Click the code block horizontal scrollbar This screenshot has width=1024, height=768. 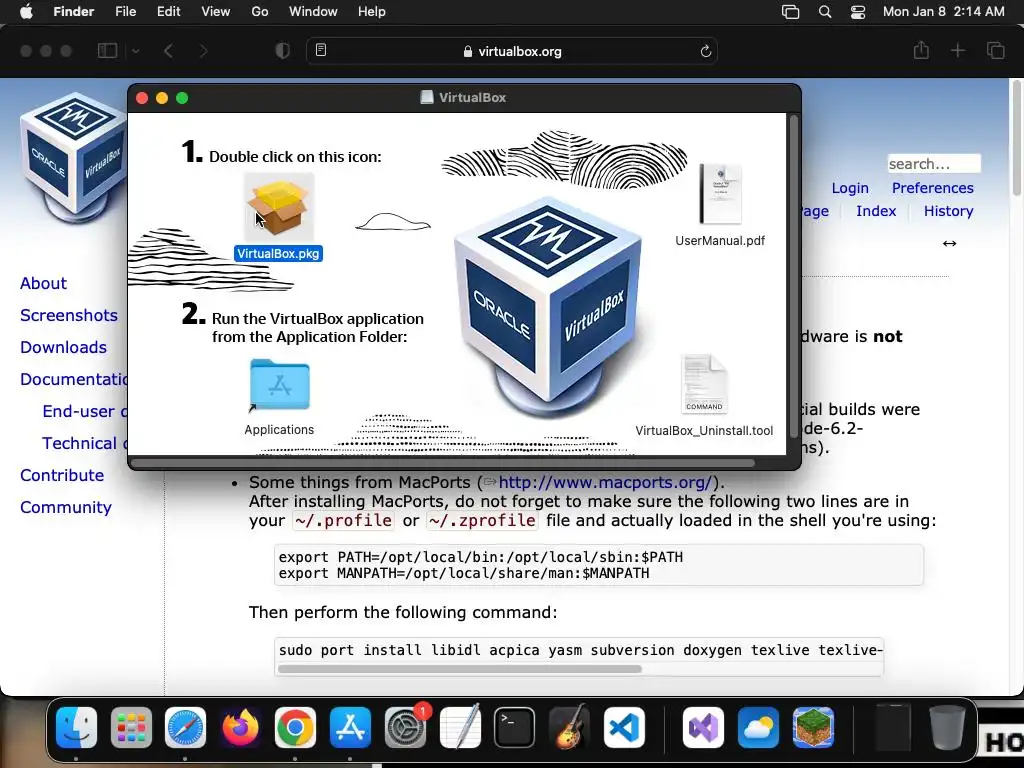point(459,669)
